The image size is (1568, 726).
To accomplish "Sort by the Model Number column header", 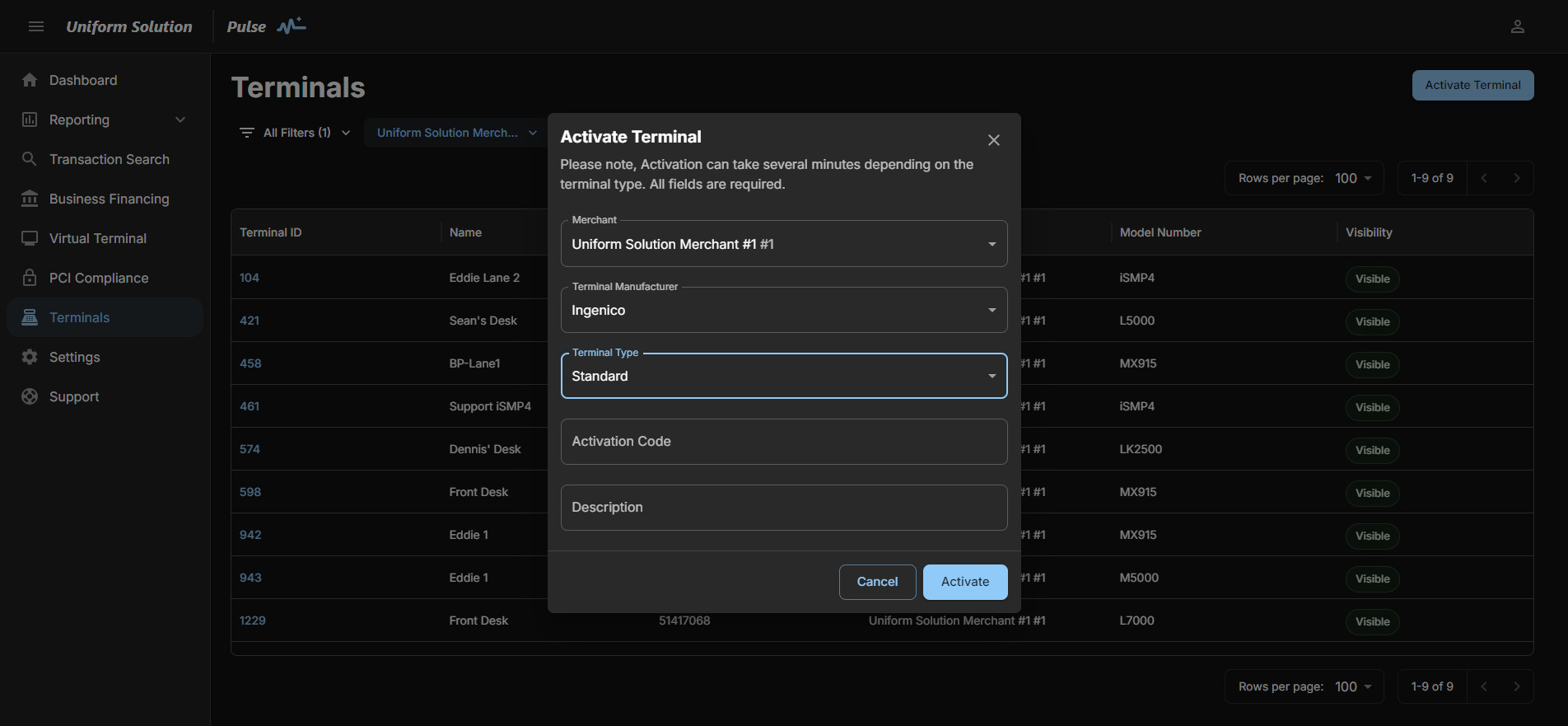I will (x=1160, y=232).
